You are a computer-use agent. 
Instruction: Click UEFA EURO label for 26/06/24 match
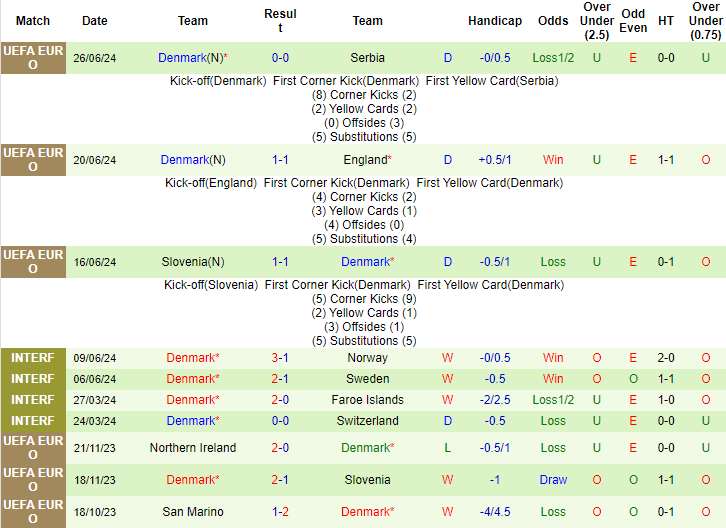pos(33,58)
